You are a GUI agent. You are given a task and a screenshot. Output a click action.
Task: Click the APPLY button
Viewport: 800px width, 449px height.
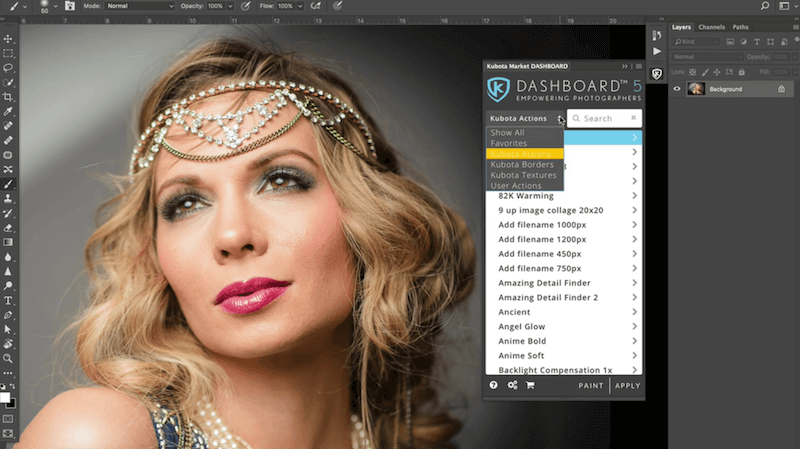tap(628, 386)
